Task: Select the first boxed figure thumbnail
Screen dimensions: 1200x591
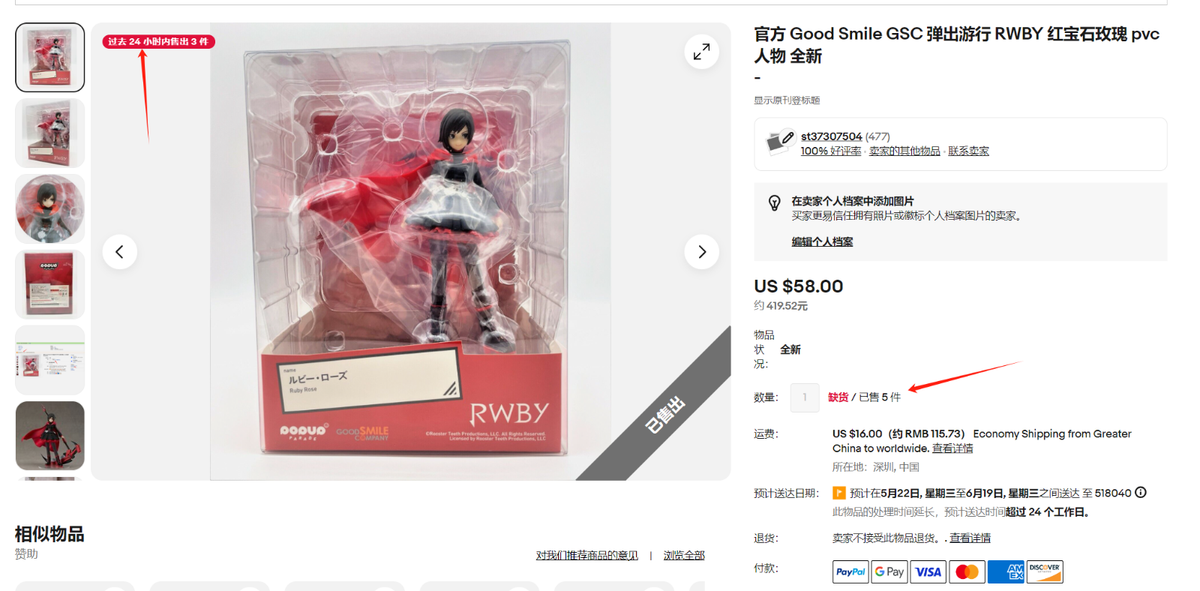Action: [x=50, y=58]
